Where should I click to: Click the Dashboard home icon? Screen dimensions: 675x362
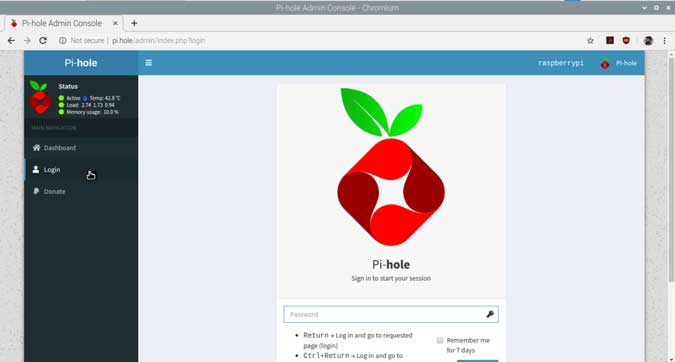coord(36,148)
